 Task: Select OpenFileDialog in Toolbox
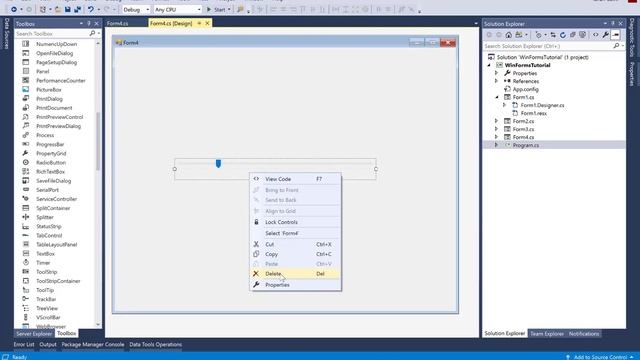[55, 53]
